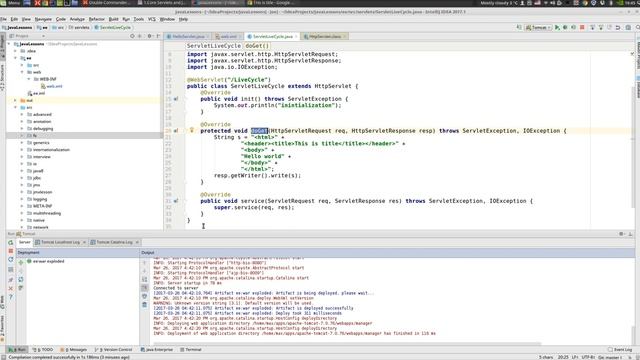
Task: Deploy artifact with green plus icon
Action: coord(21,262)
